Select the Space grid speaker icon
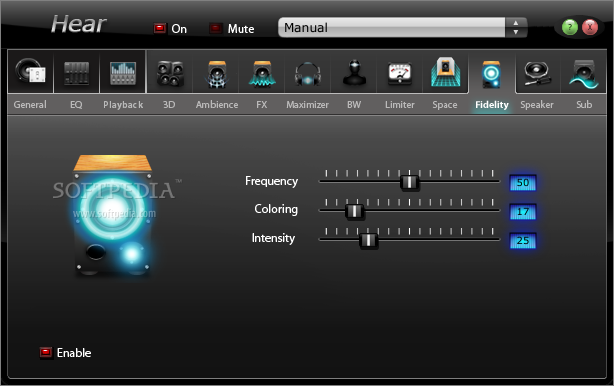This screenshot has height=386, width=614. 445,72
